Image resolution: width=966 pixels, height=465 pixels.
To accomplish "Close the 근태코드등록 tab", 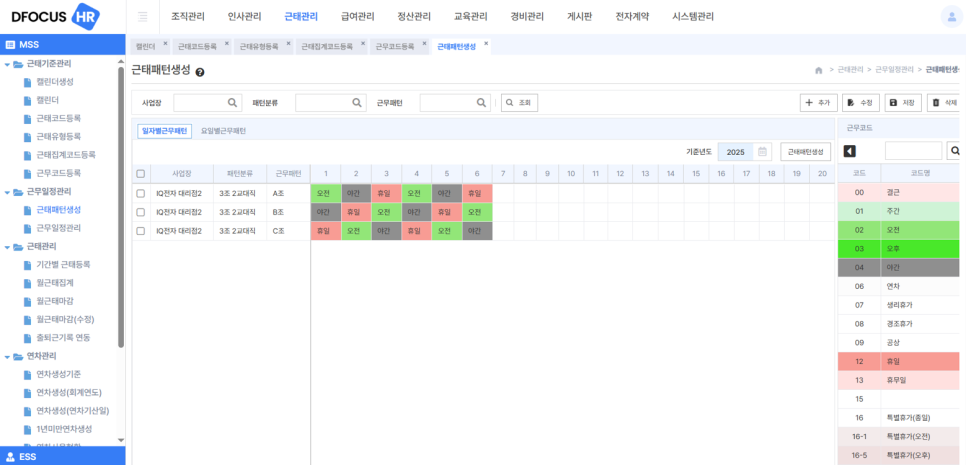I will [227, 43].
